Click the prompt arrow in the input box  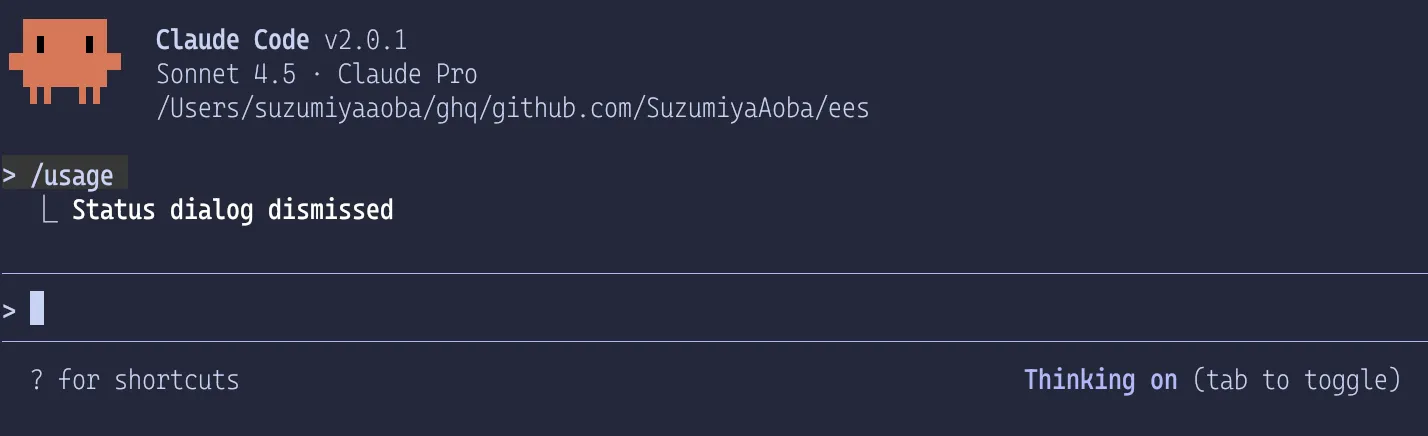point(9,309)
